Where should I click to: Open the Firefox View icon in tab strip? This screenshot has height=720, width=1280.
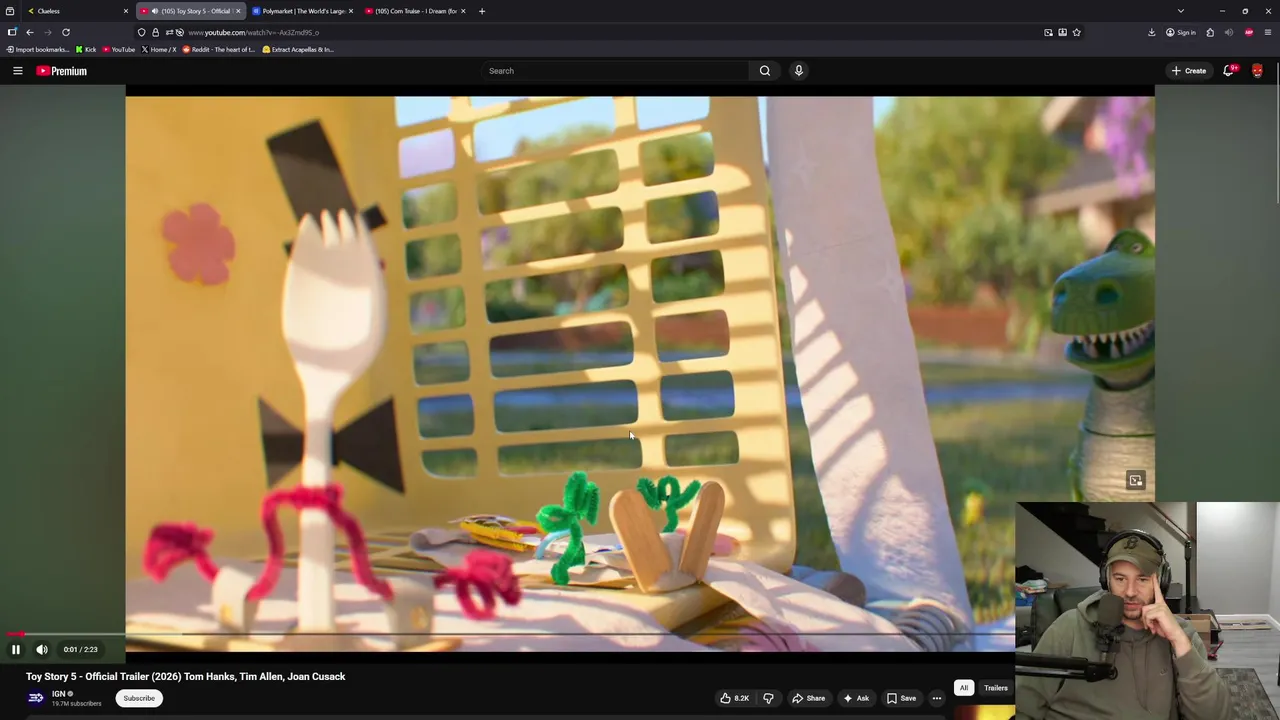(9, 11)
